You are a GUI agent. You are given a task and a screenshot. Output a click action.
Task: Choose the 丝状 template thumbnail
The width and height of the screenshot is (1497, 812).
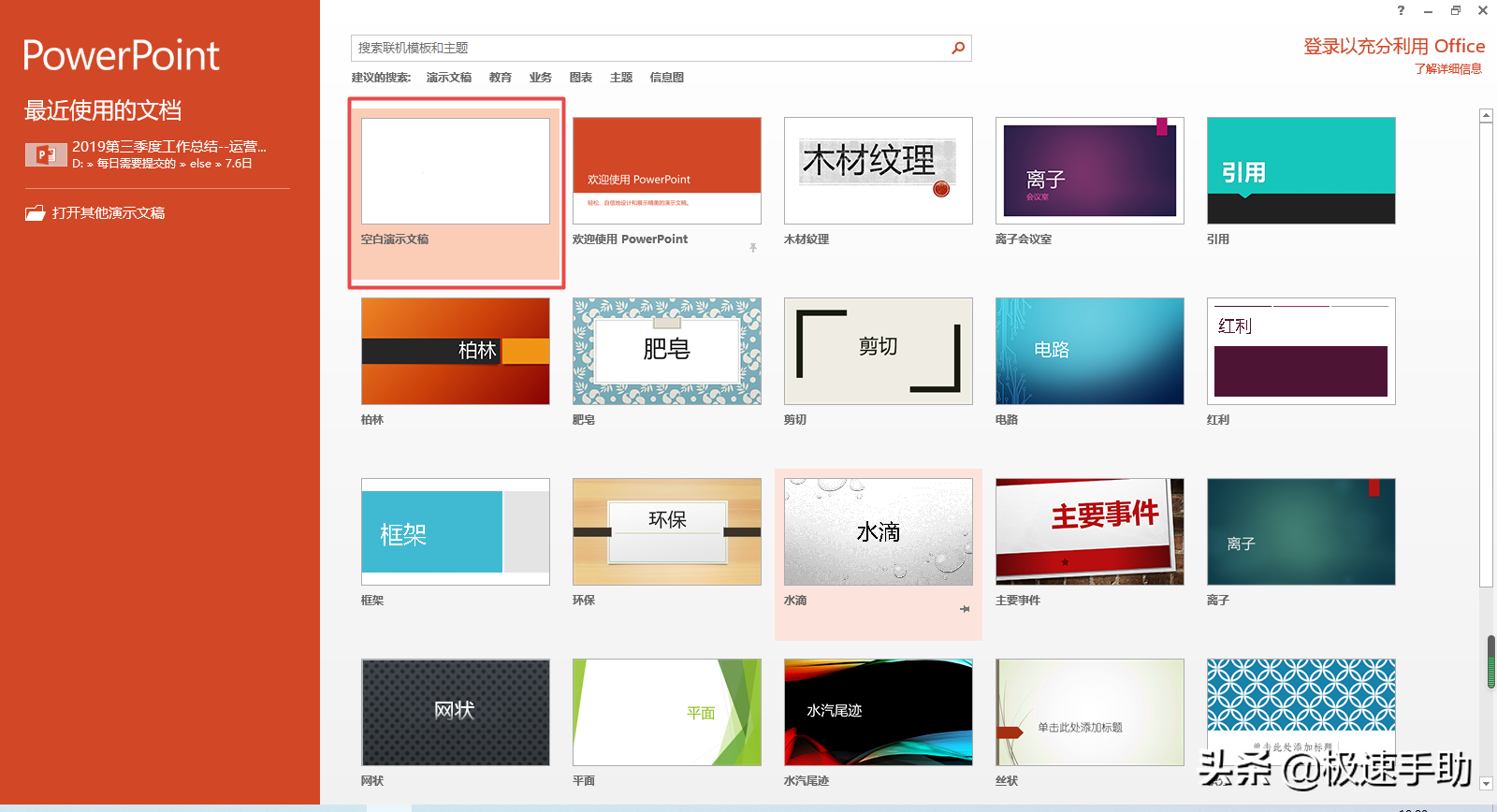click(1090, 713)
